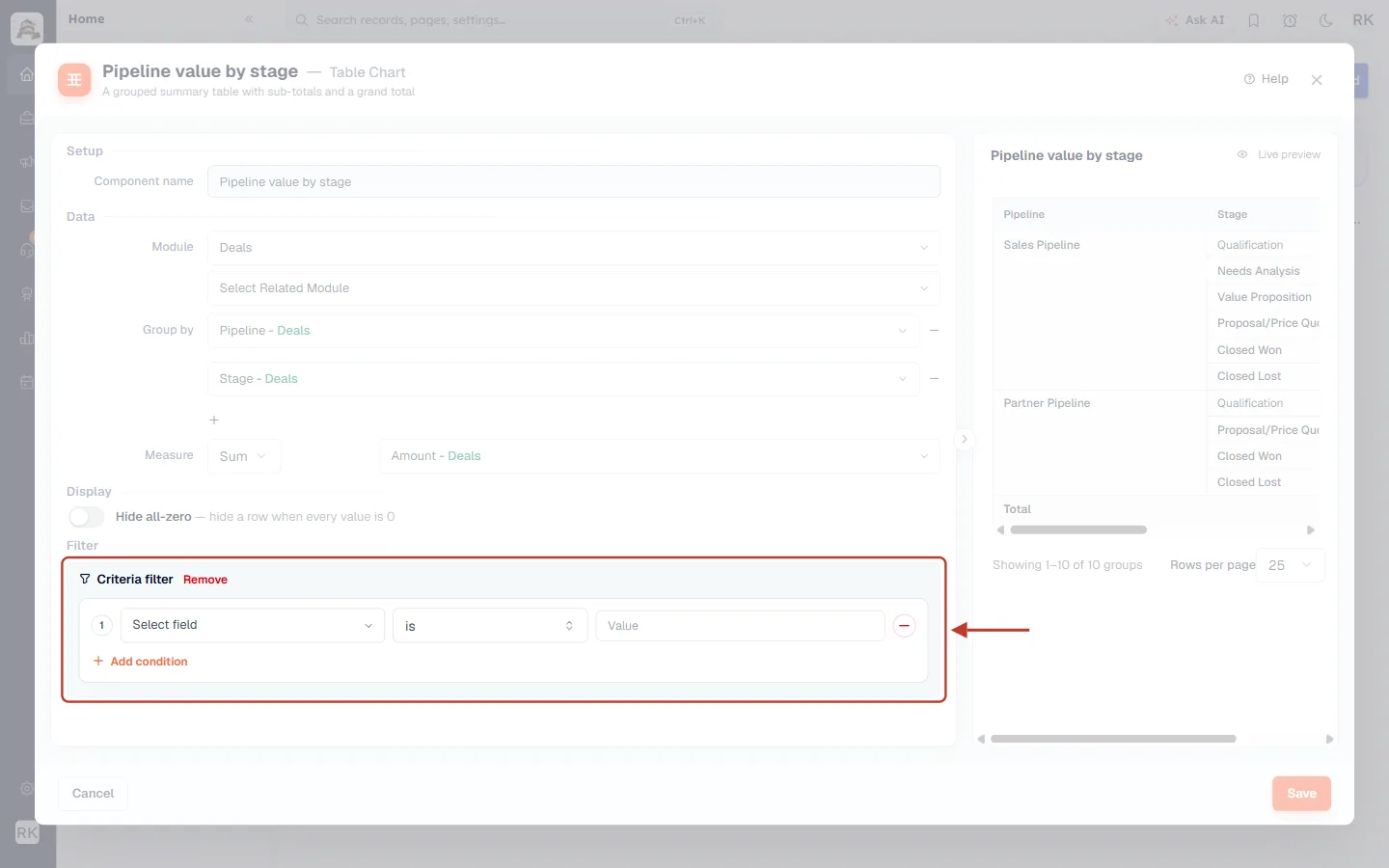The image size is (1389, 868).
Task: Click the calendar icon in left sidebar
Action: click(27, 382)
